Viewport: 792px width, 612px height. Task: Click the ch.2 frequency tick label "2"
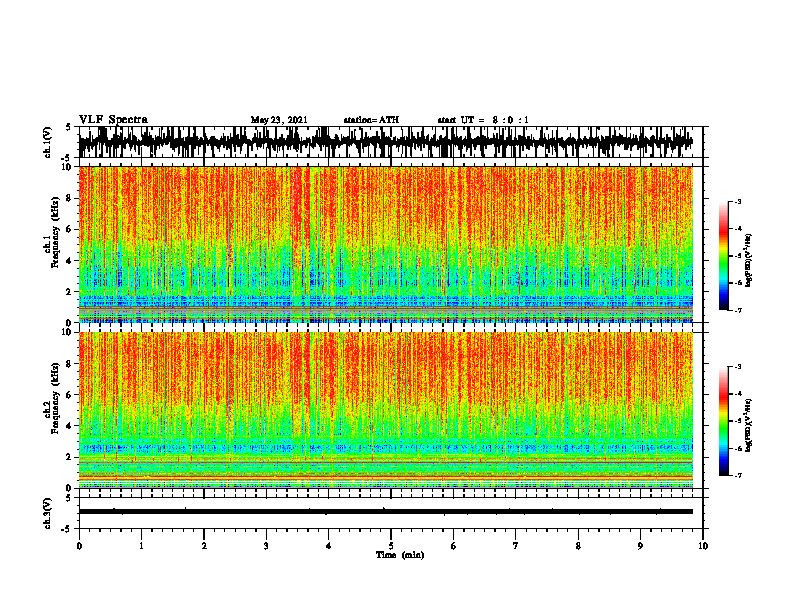[70, 457]
